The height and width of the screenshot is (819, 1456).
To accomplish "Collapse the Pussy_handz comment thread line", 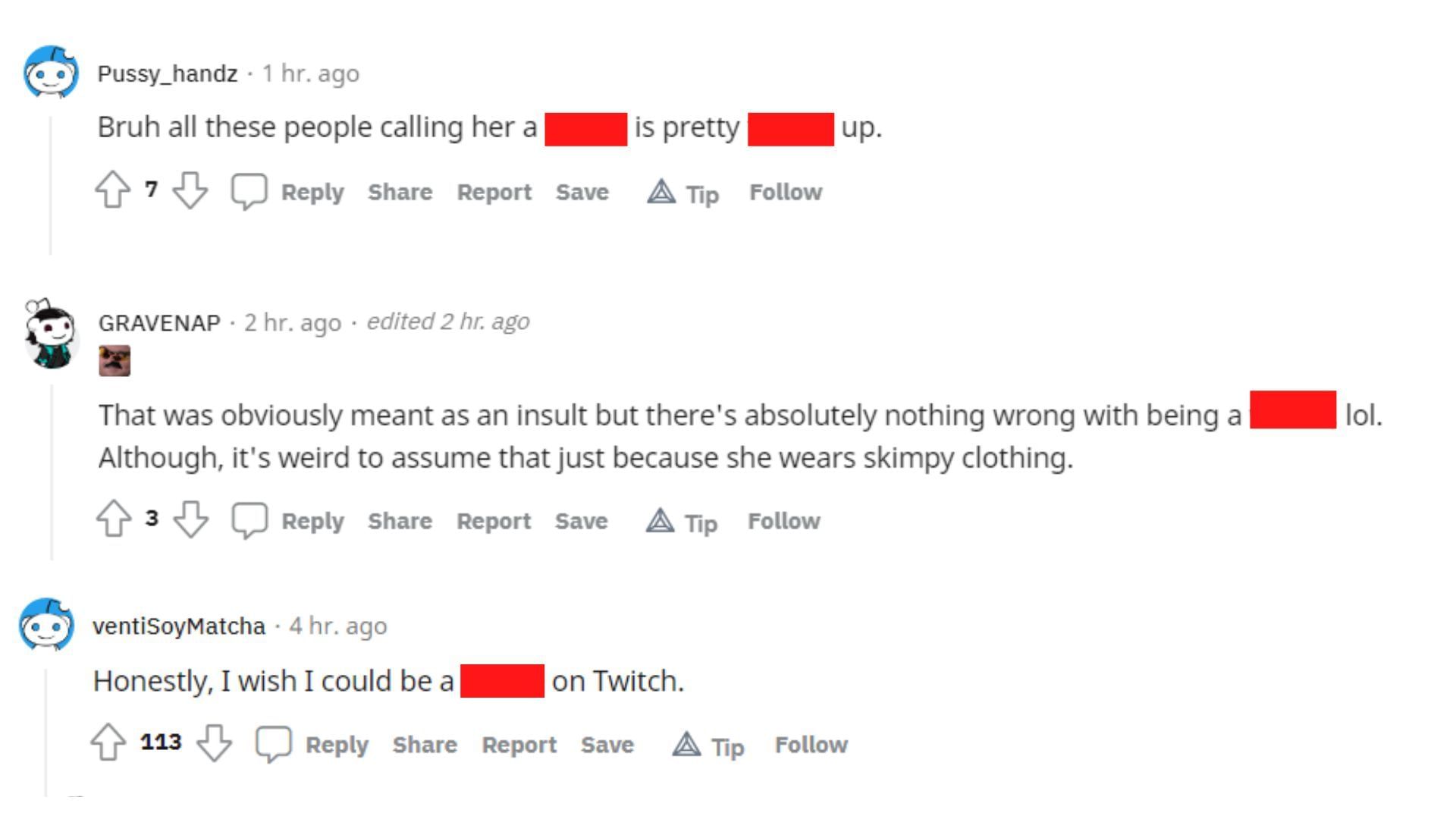I will [51, 186].
